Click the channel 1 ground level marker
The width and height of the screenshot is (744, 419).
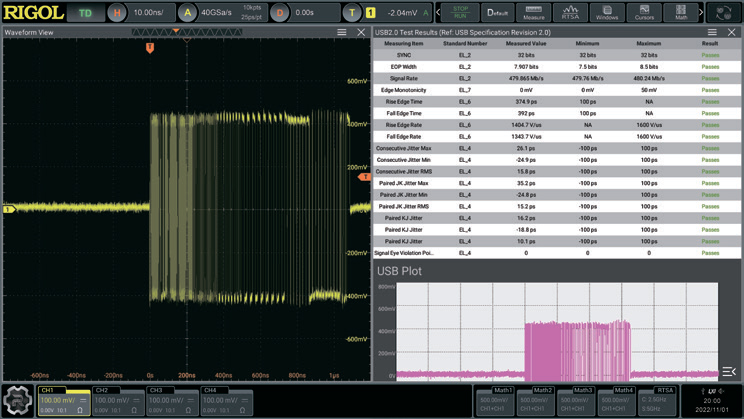click(x=9, y=209)
